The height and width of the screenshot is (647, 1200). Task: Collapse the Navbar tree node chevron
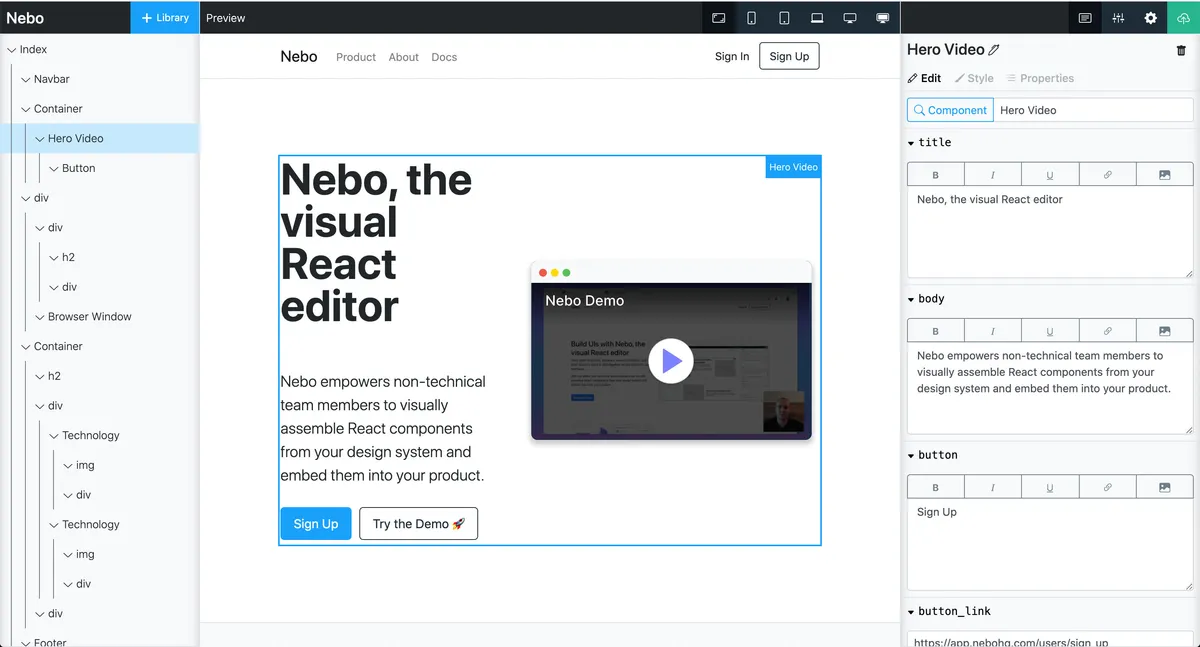click(x=25, y=79)
